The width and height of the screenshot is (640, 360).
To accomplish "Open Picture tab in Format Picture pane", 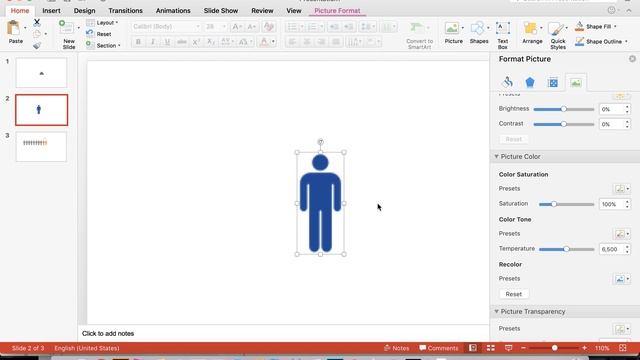I will [576, 83].
